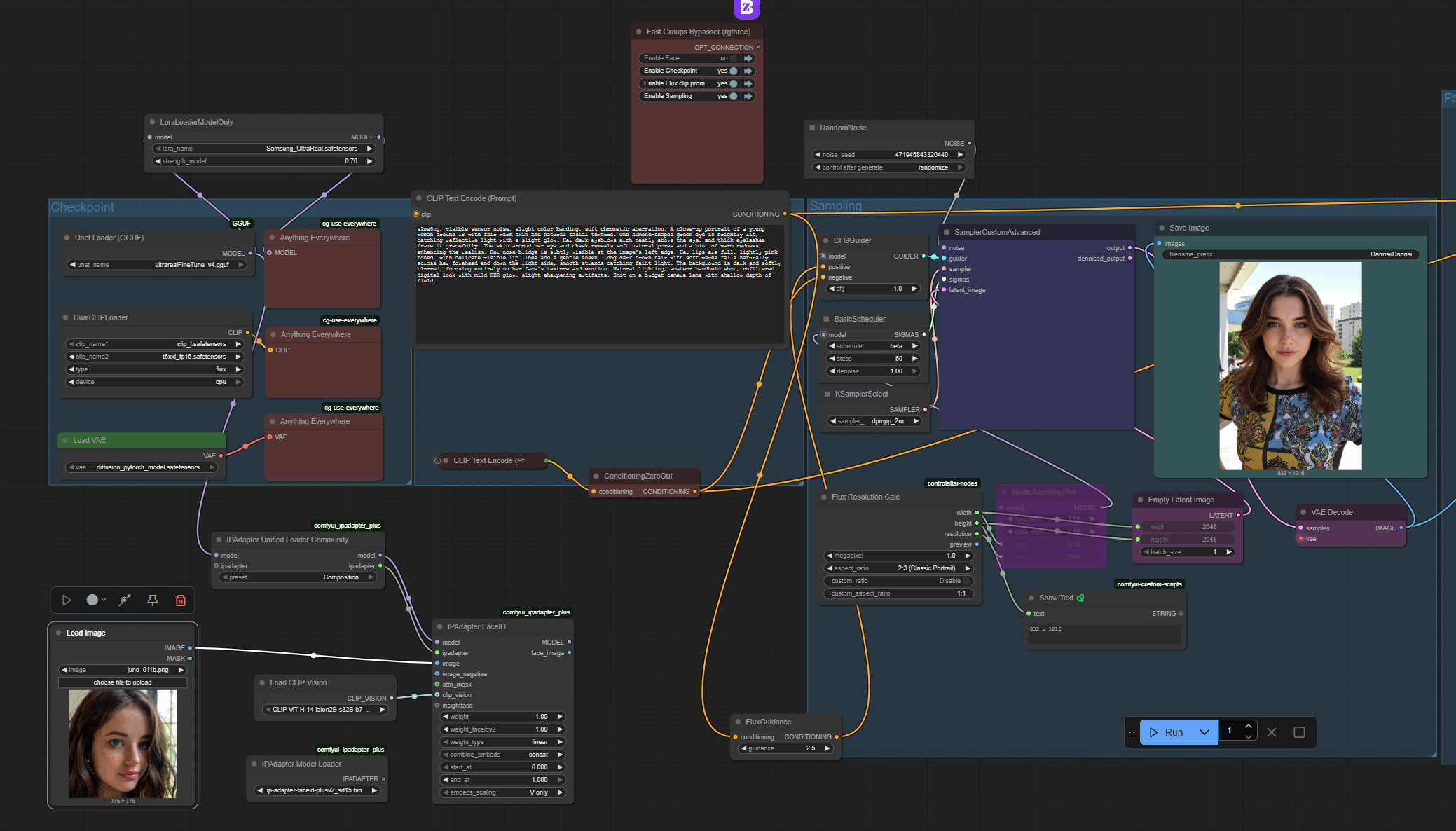
Task: Click the bypass node arrow icon in toolbar
Action: click(125, 600)
